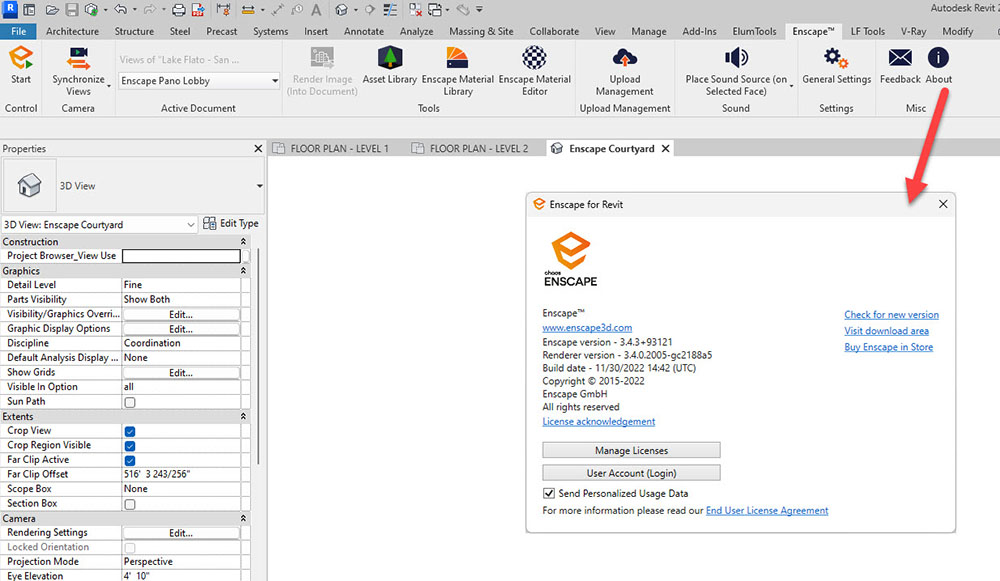Click the Redo arrow icon
This screenshot has width=1000, height=581.
coord(149,10)
